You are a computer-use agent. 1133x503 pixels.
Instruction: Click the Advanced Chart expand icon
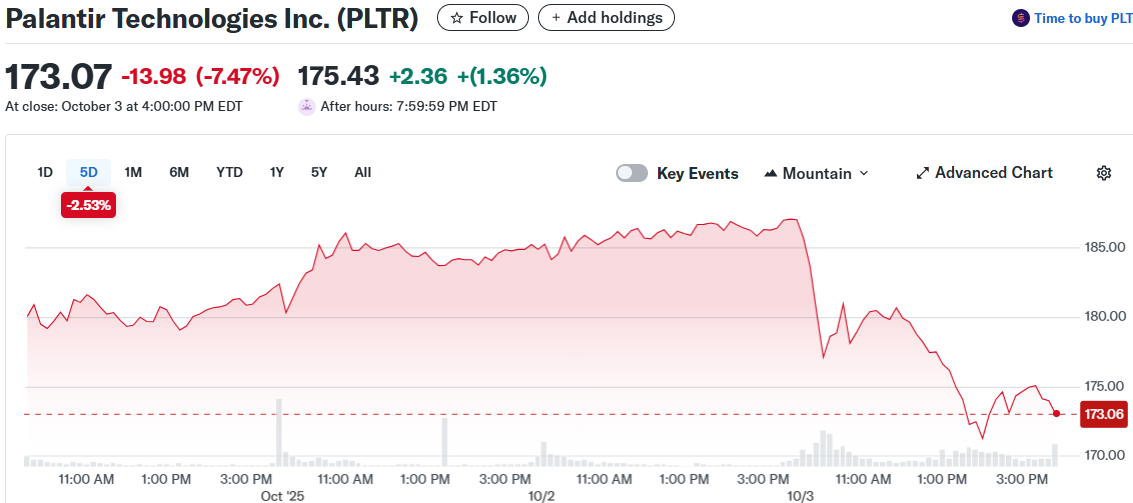[x=923, y=173]
